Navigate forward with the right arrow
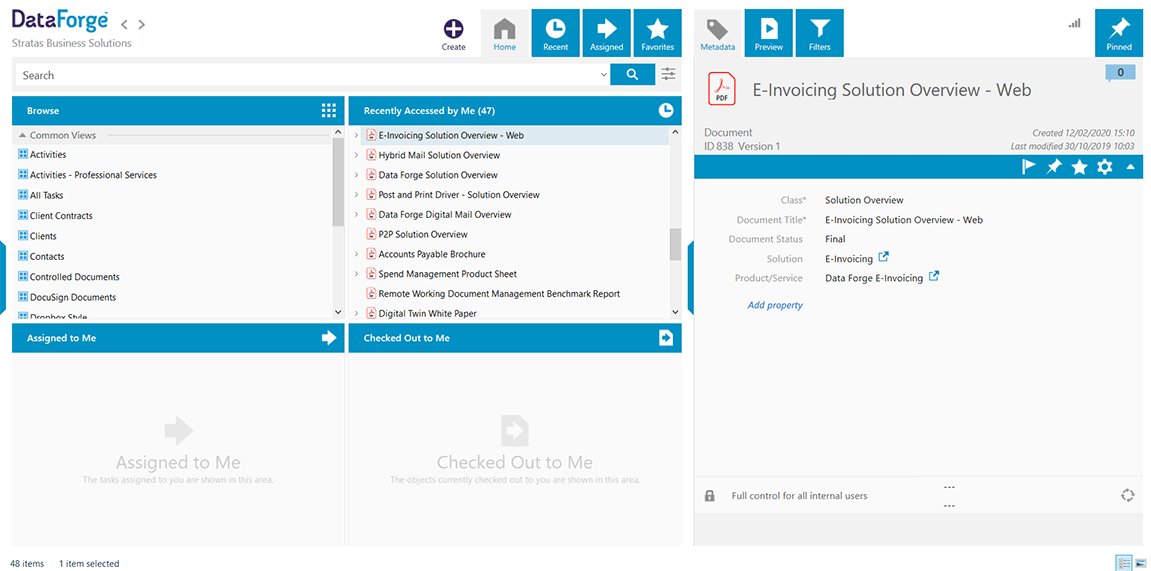 pyautogui.click(x=142, y=24)
